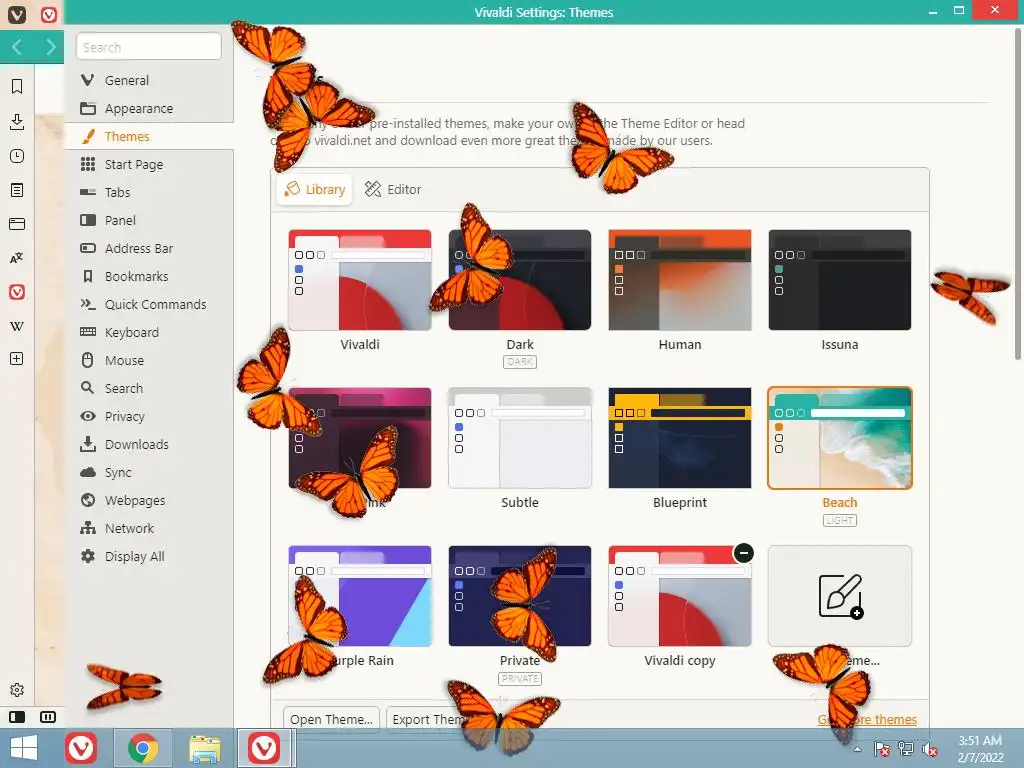Open the Downloads panel icon
The width and height of the screenshot is (1024, 768).
click(17, 121)
